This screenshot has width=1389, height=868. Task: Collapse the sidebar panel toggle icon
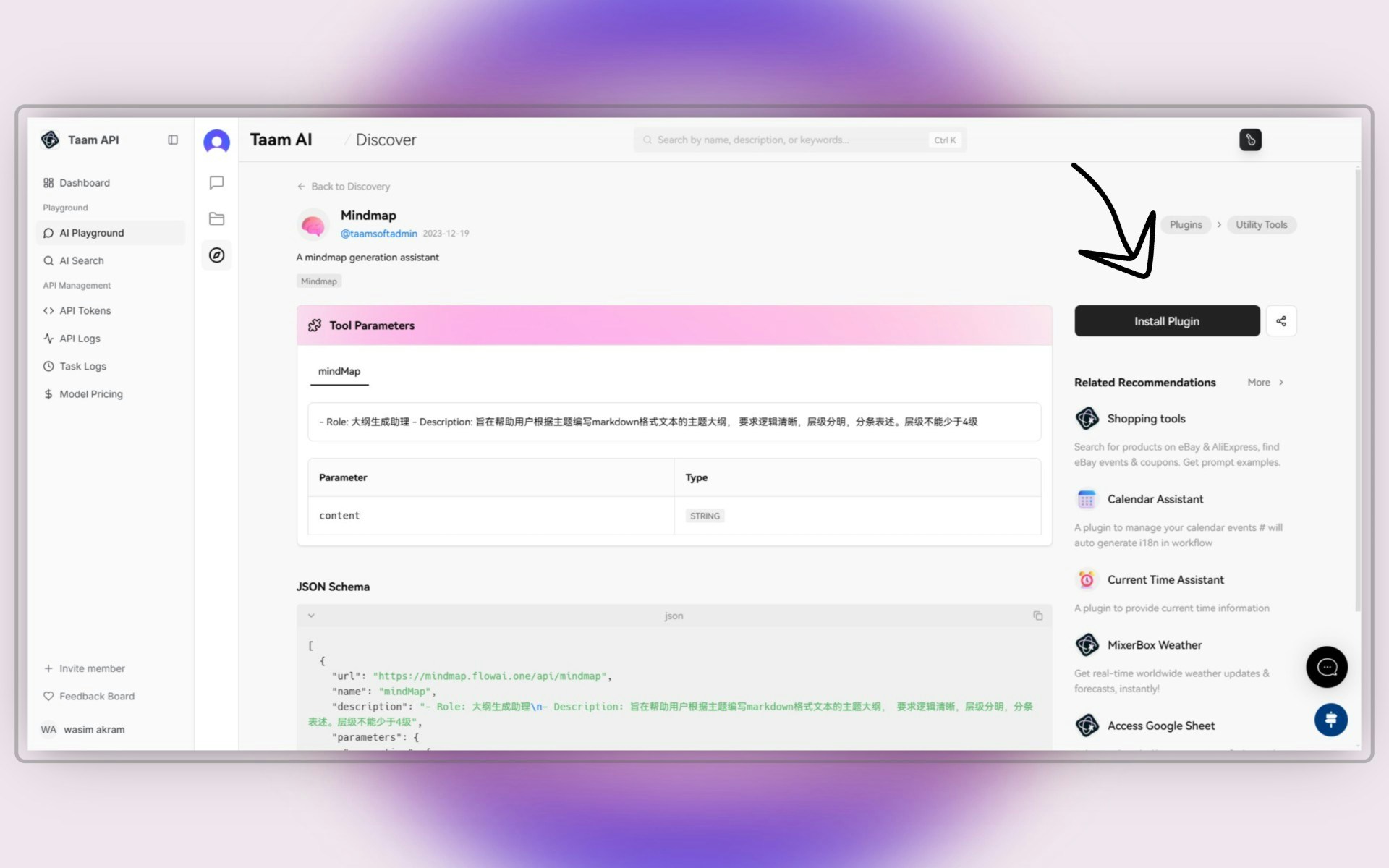pyautogui.click(x=173, y=140)
